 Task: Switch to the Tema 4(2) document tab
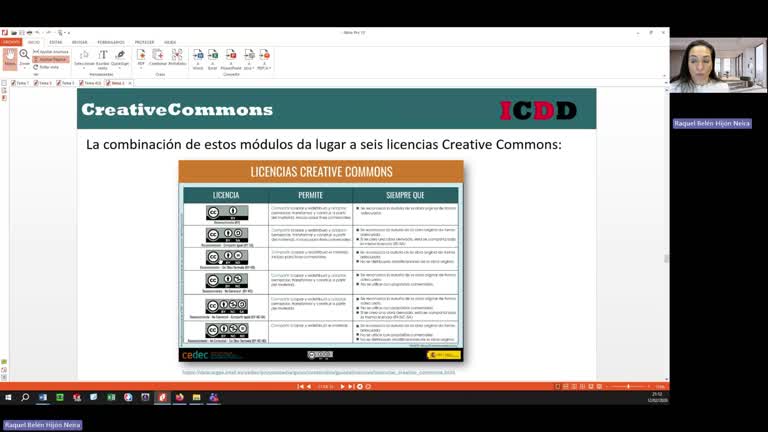[90, 83]
